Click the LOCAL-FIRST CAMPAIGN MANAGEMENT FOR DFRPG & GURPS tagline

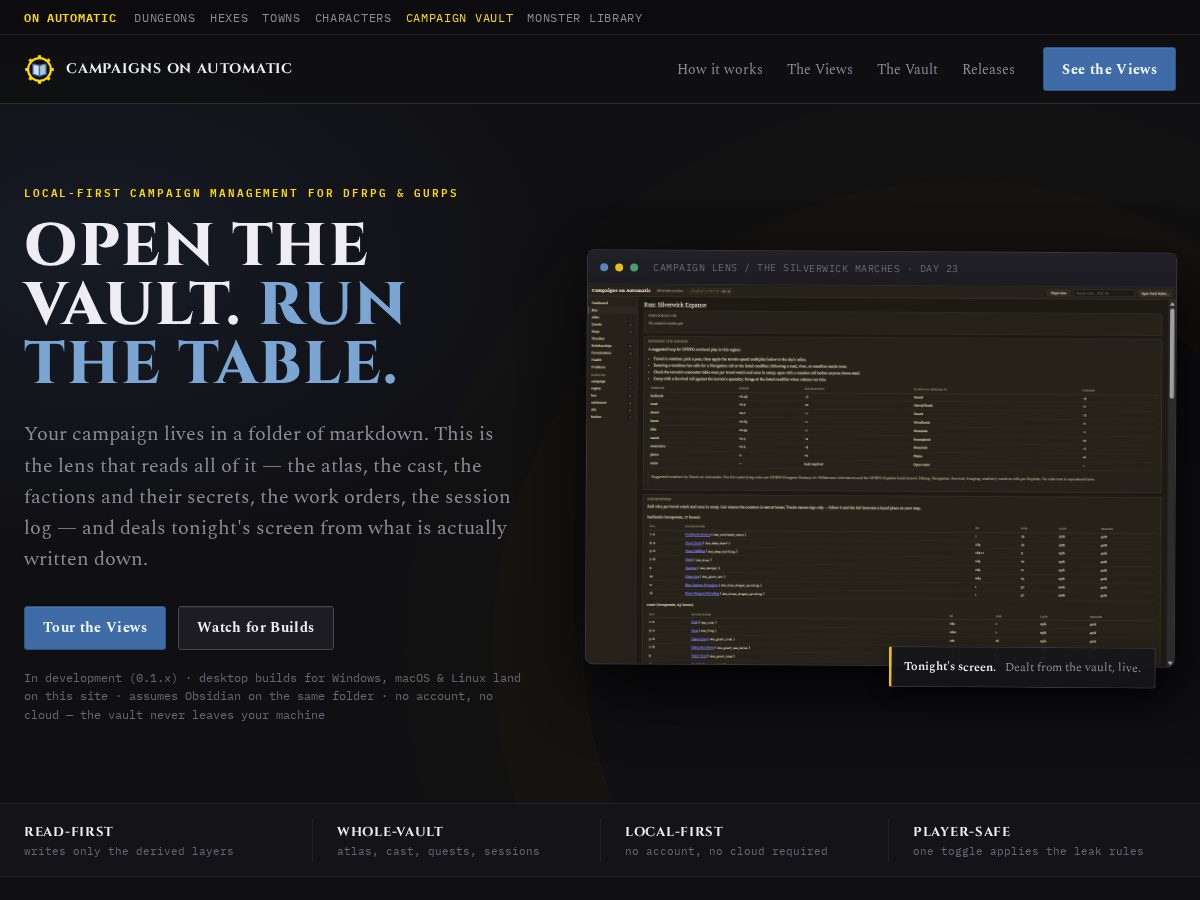tap(241, 193)
